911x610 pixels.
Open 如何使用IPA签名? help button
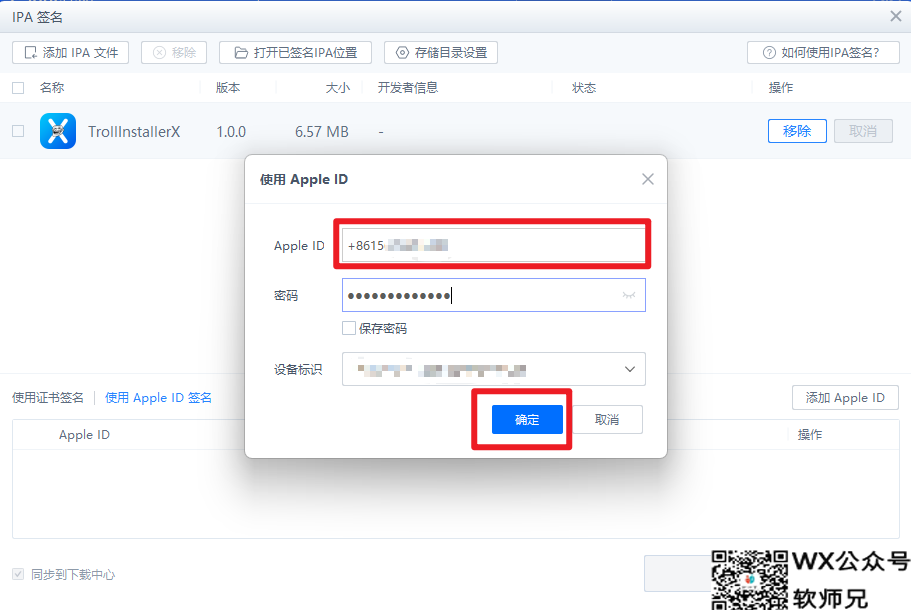(x=823, y=53)
